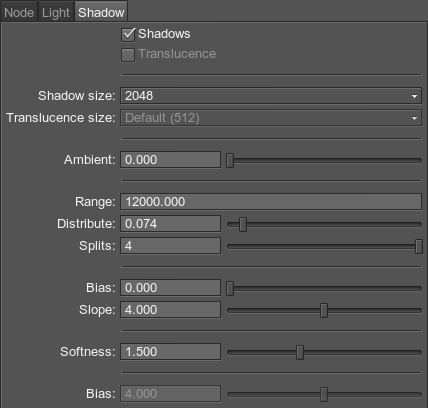Click the upper Bias value field

click(170, 288)
